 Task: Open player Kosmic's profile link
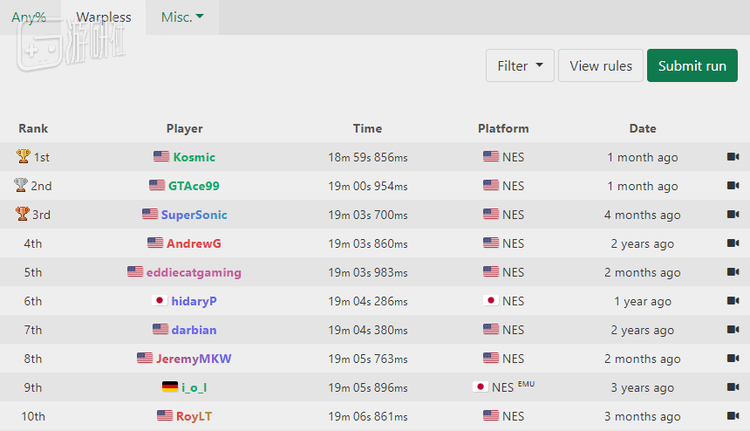[x=194, y=157]
